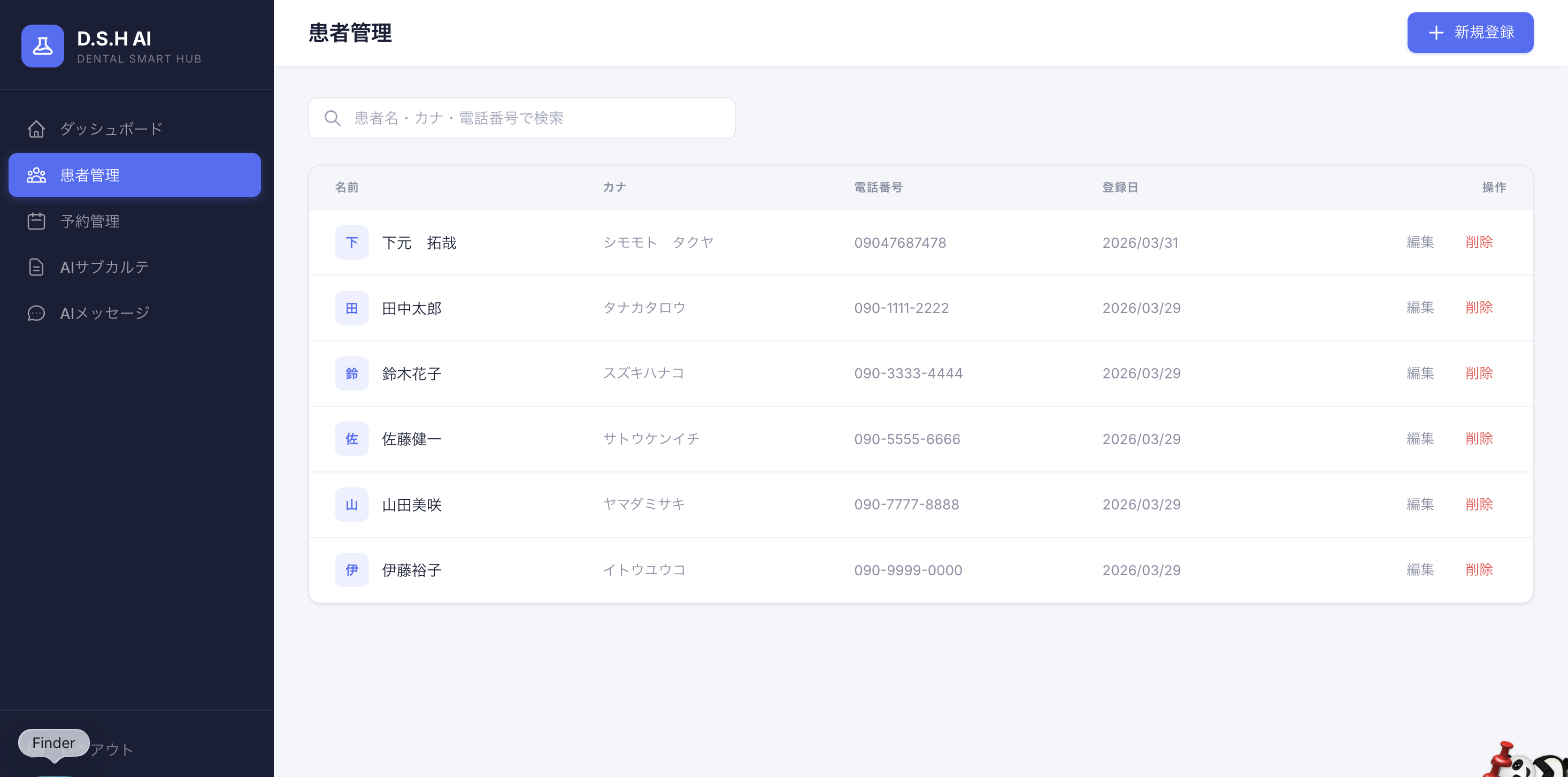
Task: Click the 田 avatar badge
Action: pyautogui.click(x=352, y=308)
